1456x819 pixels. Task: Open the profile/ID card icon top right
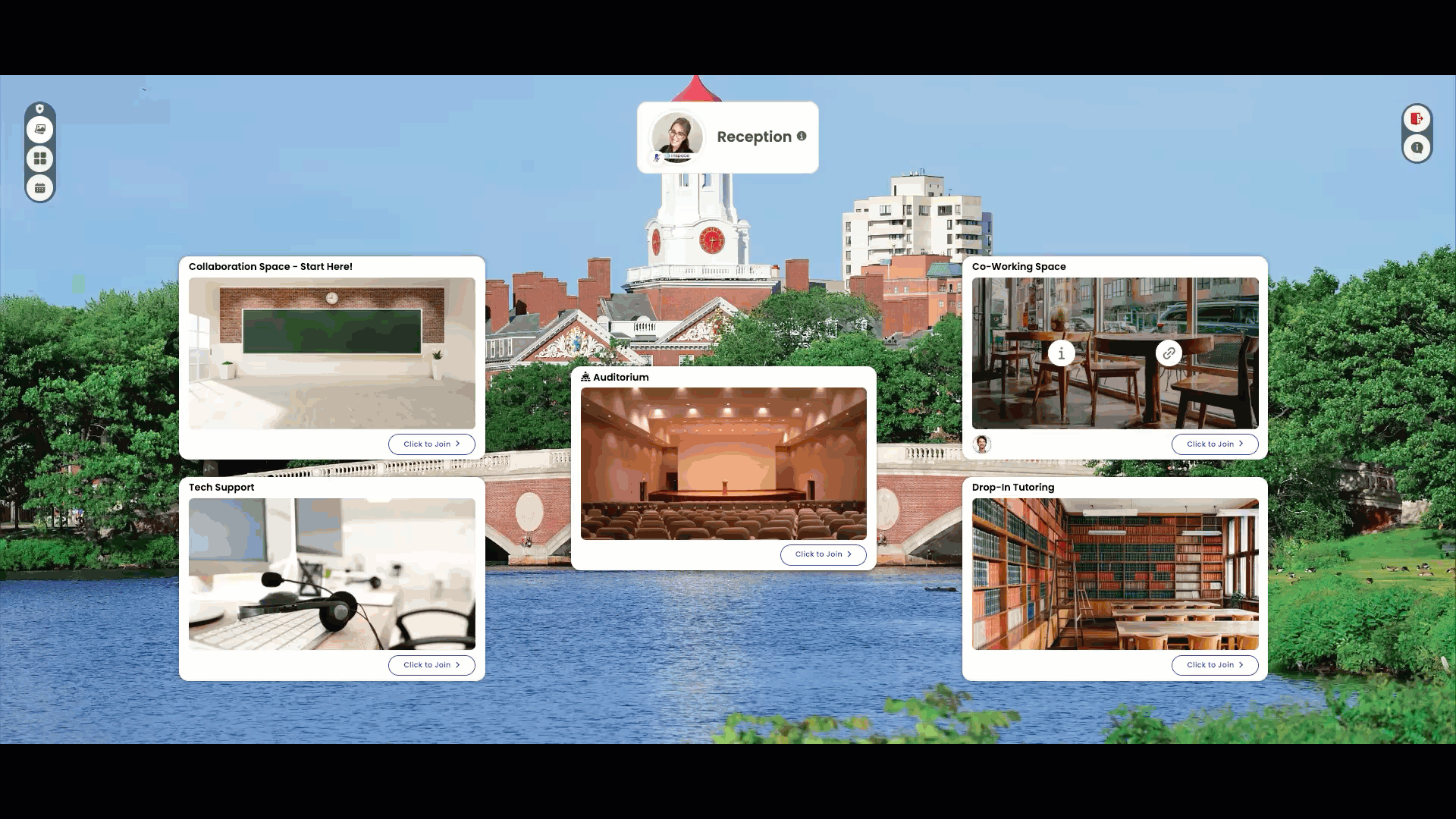click(x=1417, y=148)
